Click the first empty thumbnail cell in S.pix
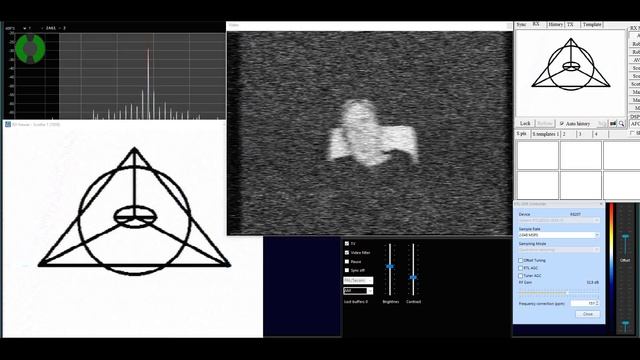This screenshot has width=640, height=360. 538,155
